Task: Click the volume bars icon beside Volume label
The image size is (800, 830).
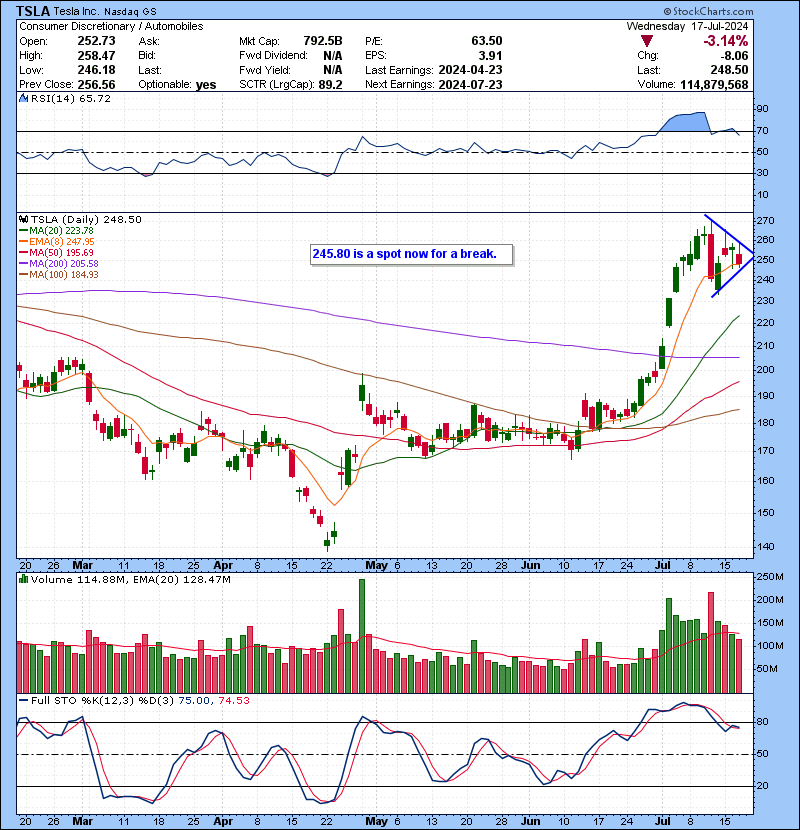Action: click(x=24, y=579)
